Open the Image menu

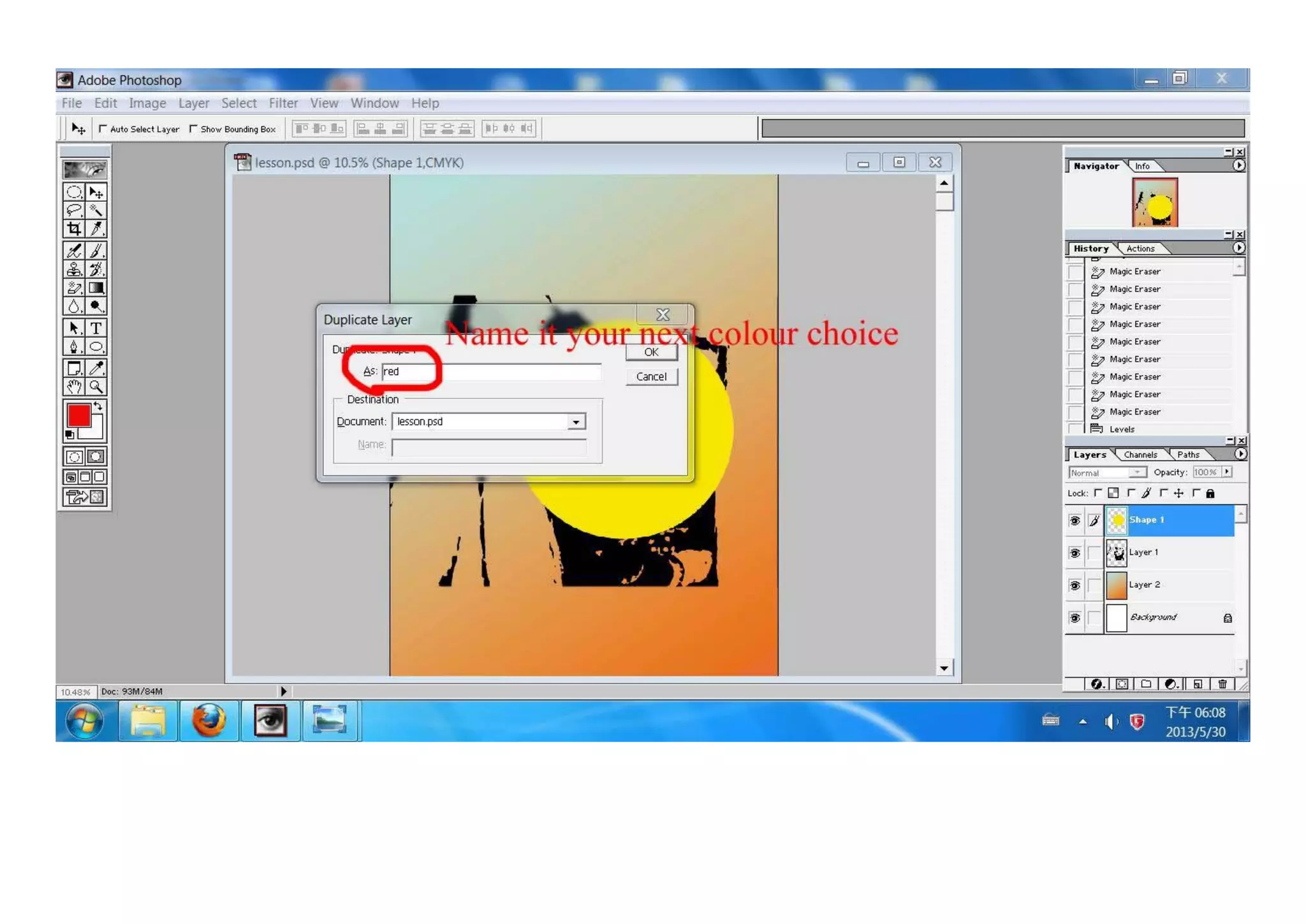click(147, 103)
